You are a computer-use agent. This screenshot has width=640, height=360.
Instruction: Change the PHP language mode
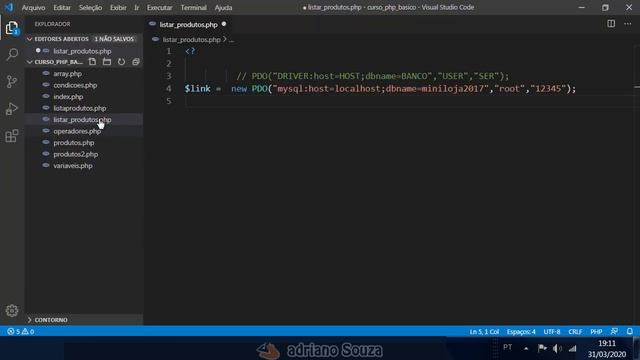pos(596,331)
